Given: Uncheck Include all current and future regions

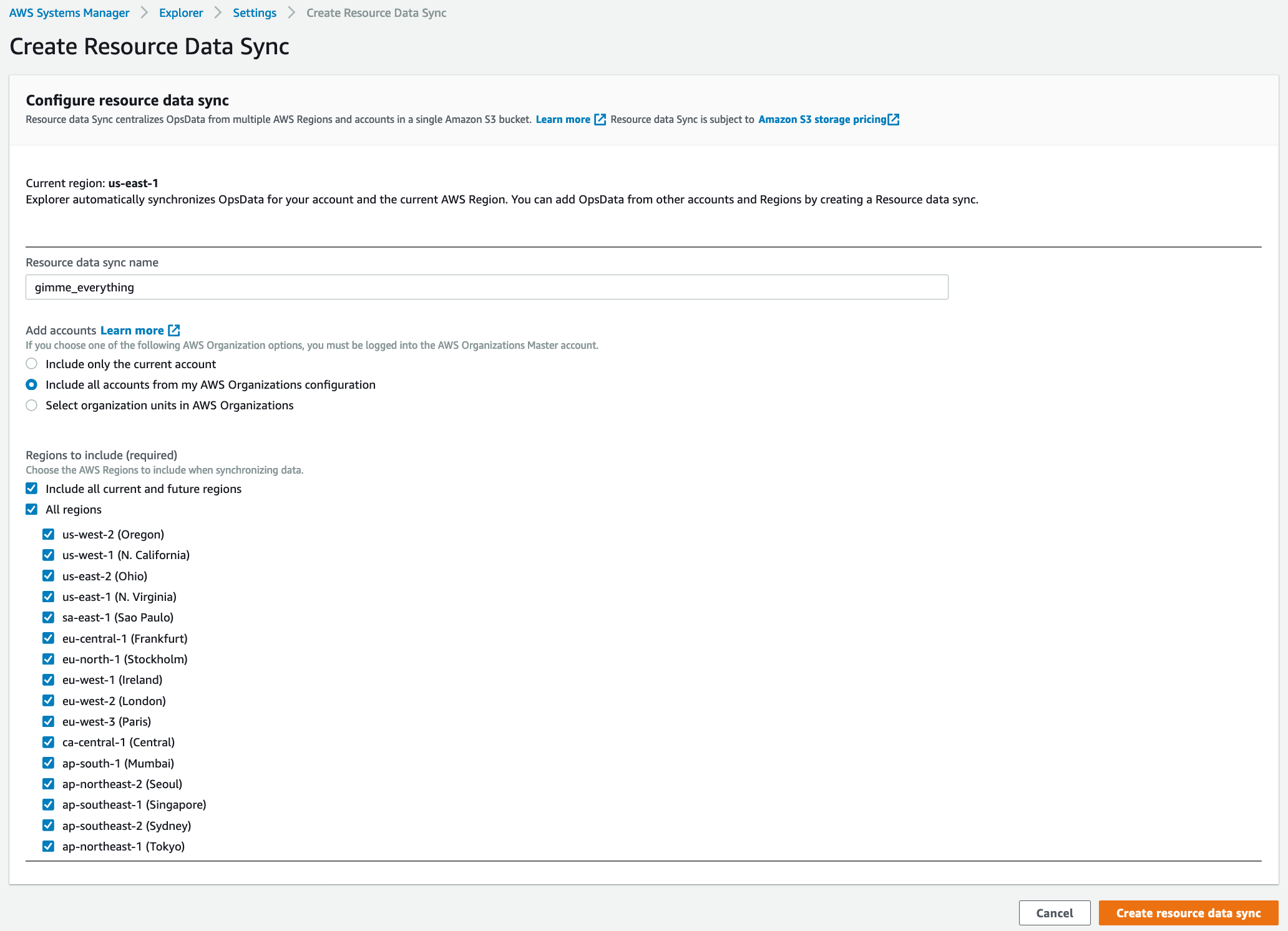Looking at the screenshot, I should point(32,489).
